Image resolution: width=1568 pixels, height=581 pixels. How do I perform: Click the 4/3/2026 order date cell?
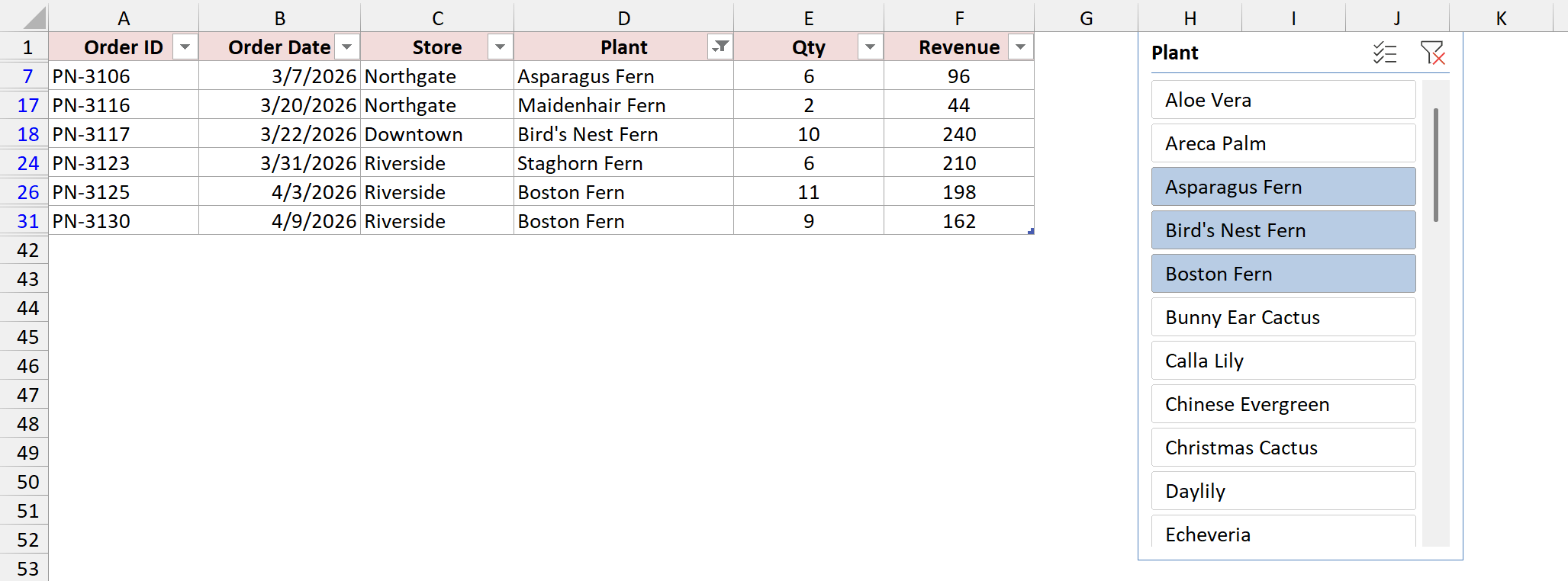point(280,192)
